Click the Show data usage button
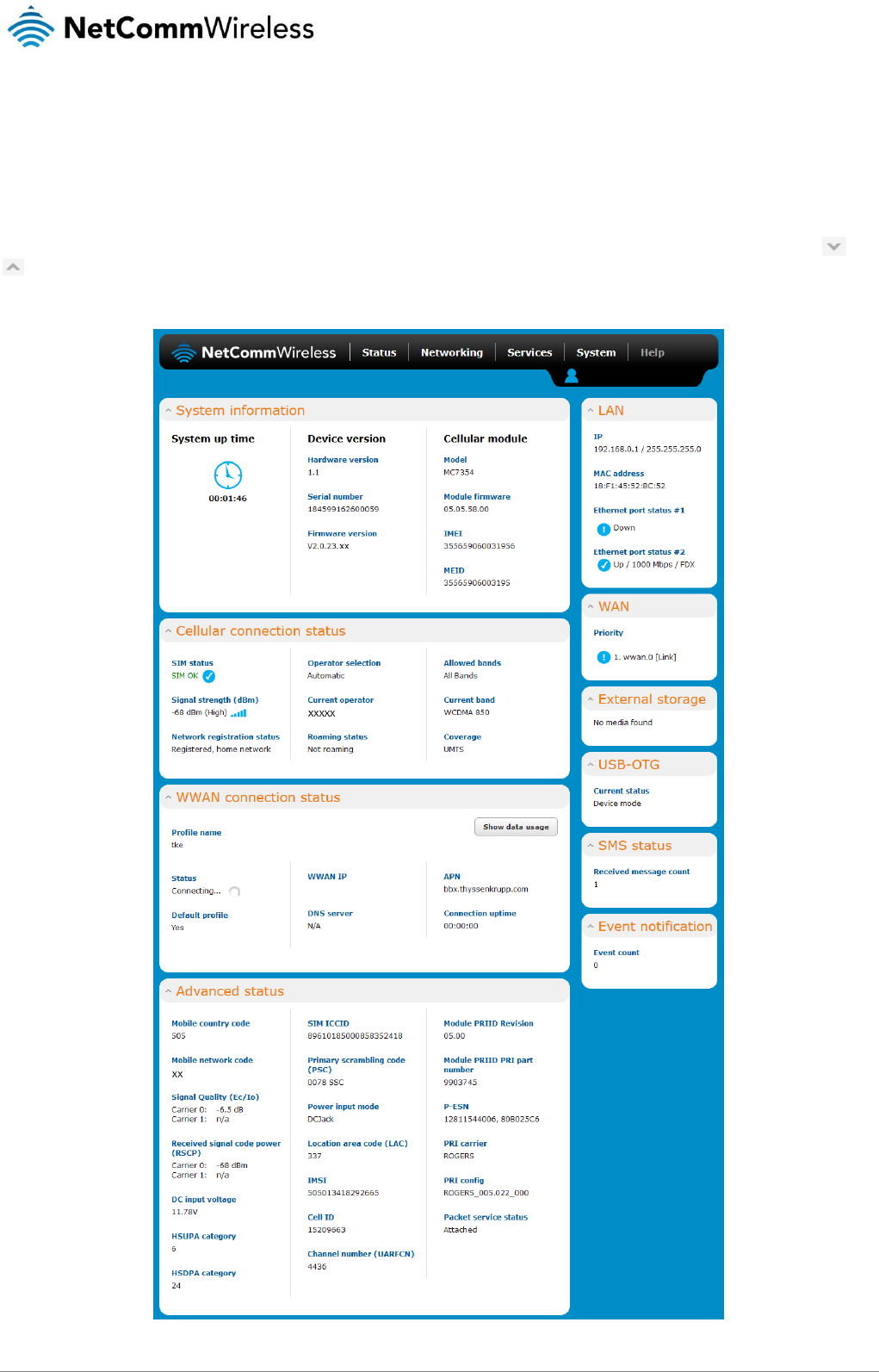Viewport: 879px width, 1372px height. pyautogui.click(x=516, y=827)
